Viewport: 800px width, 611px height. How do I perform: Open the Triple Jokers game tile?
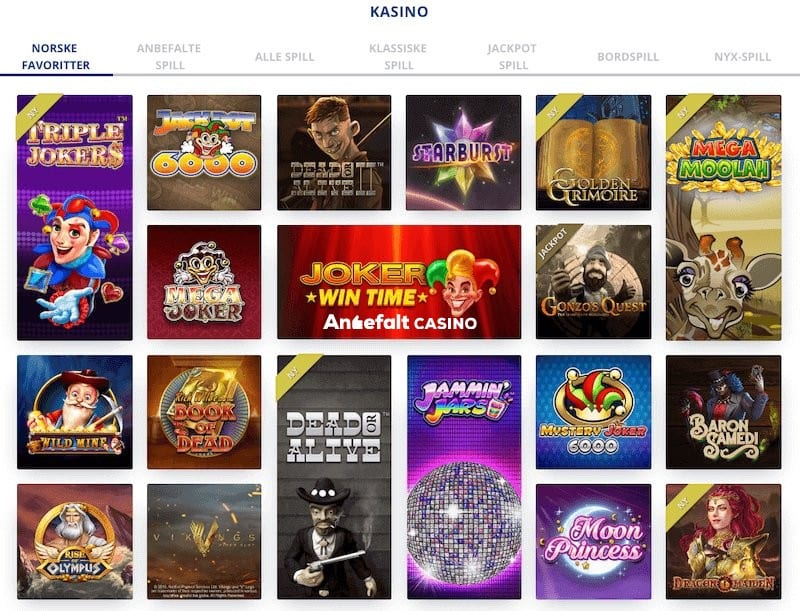[74, 218]
